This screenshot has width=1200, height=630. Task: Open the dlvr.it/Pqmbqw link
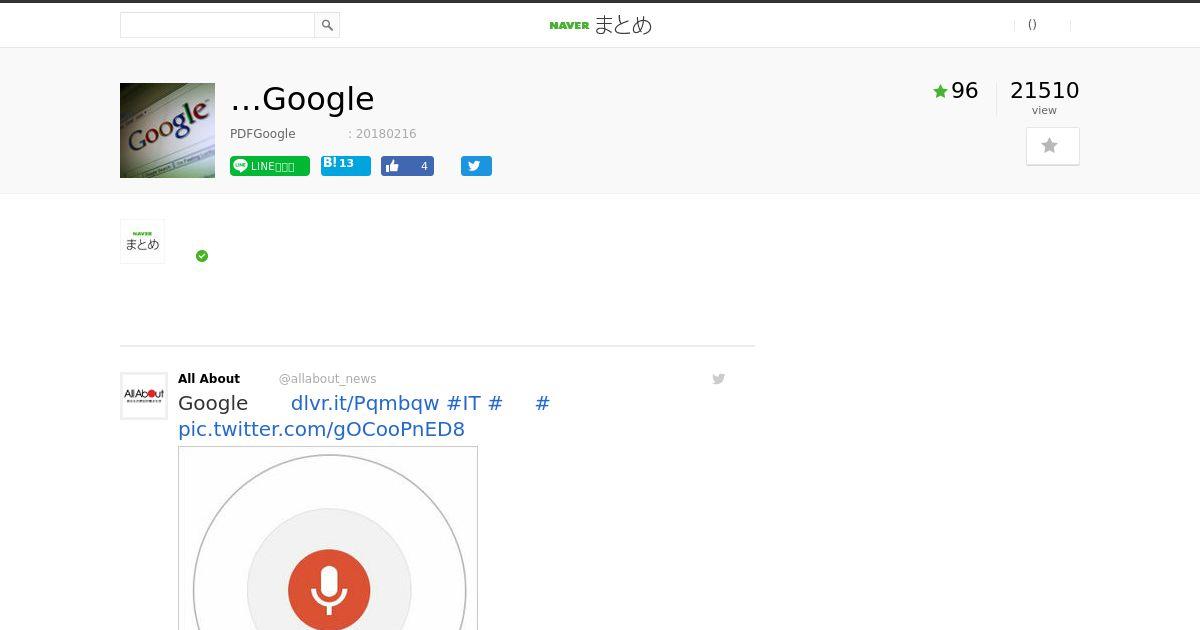(365, 403)
